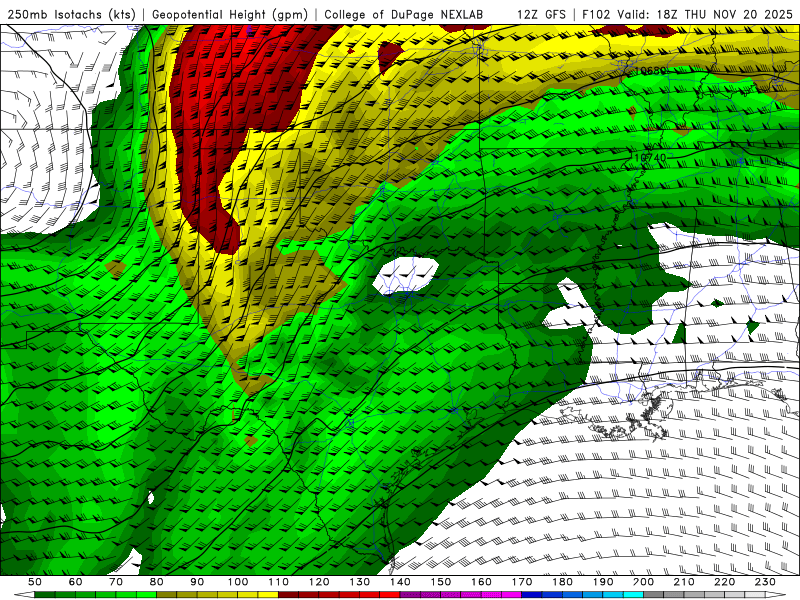Viewport: 800px width, 600px height.
Task: Click the '10740' height contour label
Action: click(x=650, y=158)
